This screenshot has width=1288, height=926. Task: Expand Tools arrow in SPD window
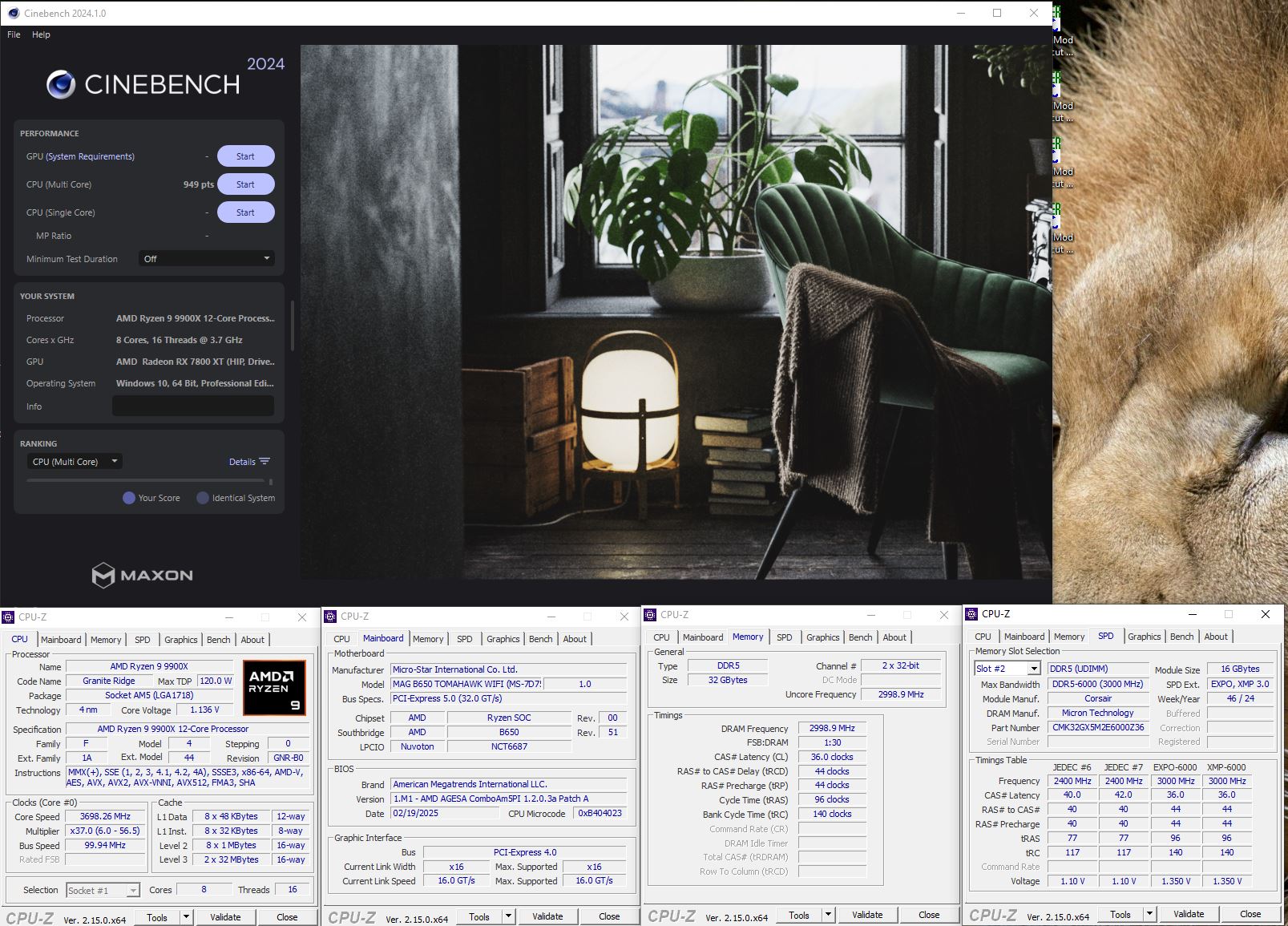(1149, 914)
